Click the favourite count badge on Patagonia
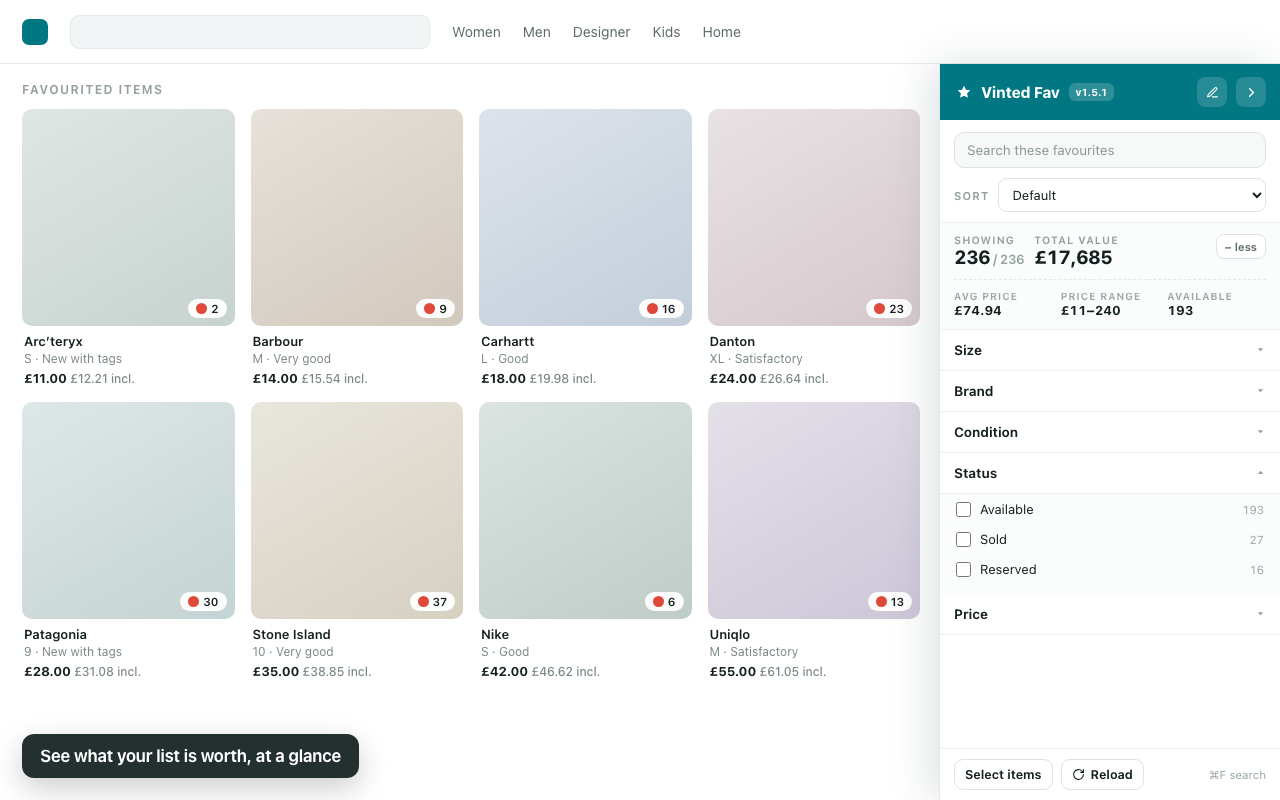This screenshot has width=1280, height=800. tap(203, 602)
